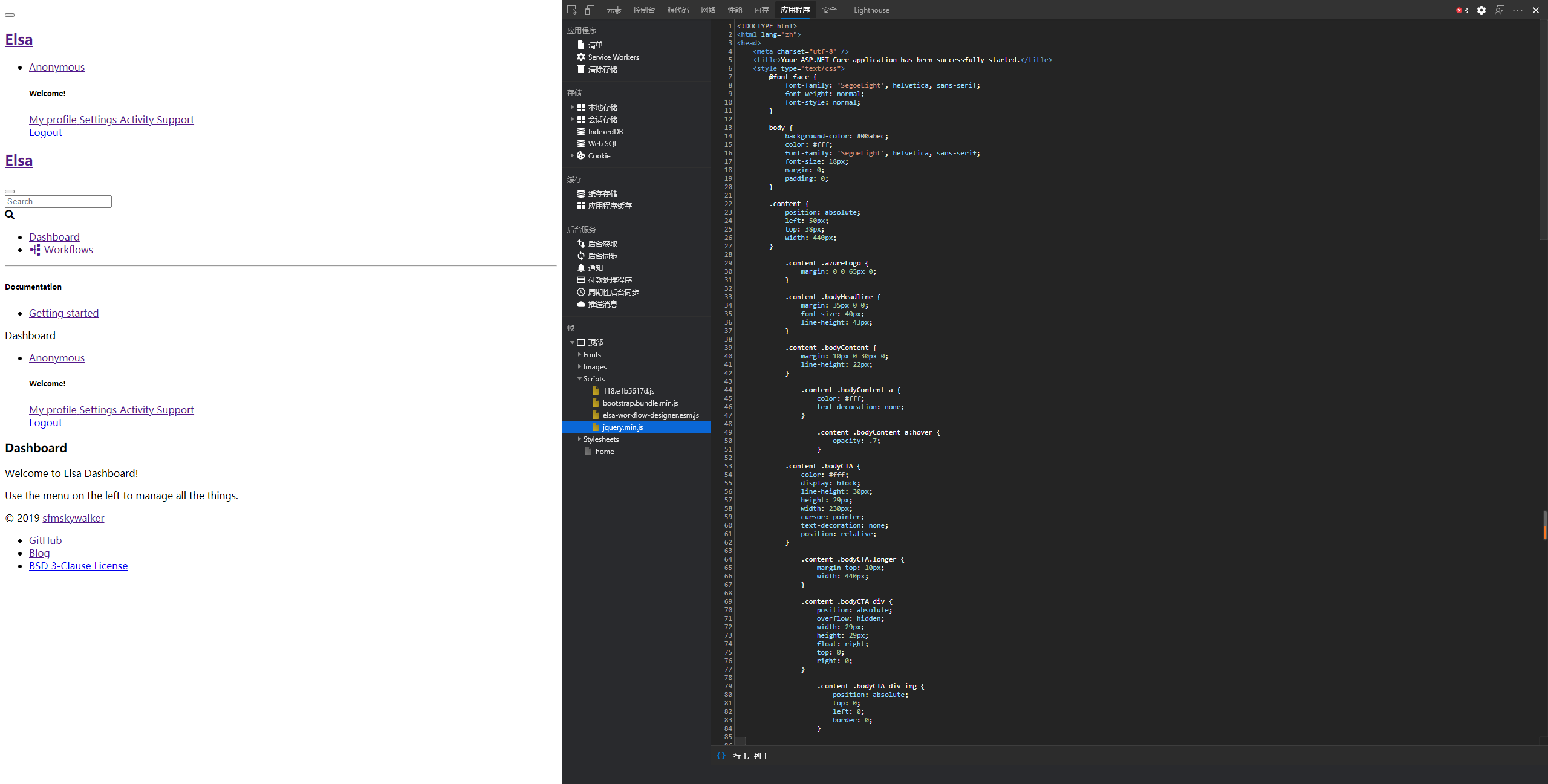Image resolution: width=1548 pixels, height=784 pixels.
Task: Expand the Images folder
Action: tap(579, 366)
